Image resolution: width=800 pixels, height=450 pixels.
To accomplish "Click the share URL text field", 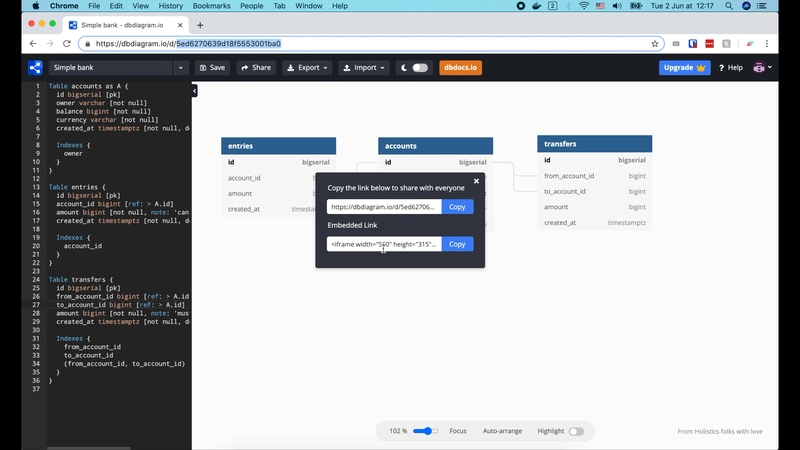I will pyautogui.click(x=384, y=207).
